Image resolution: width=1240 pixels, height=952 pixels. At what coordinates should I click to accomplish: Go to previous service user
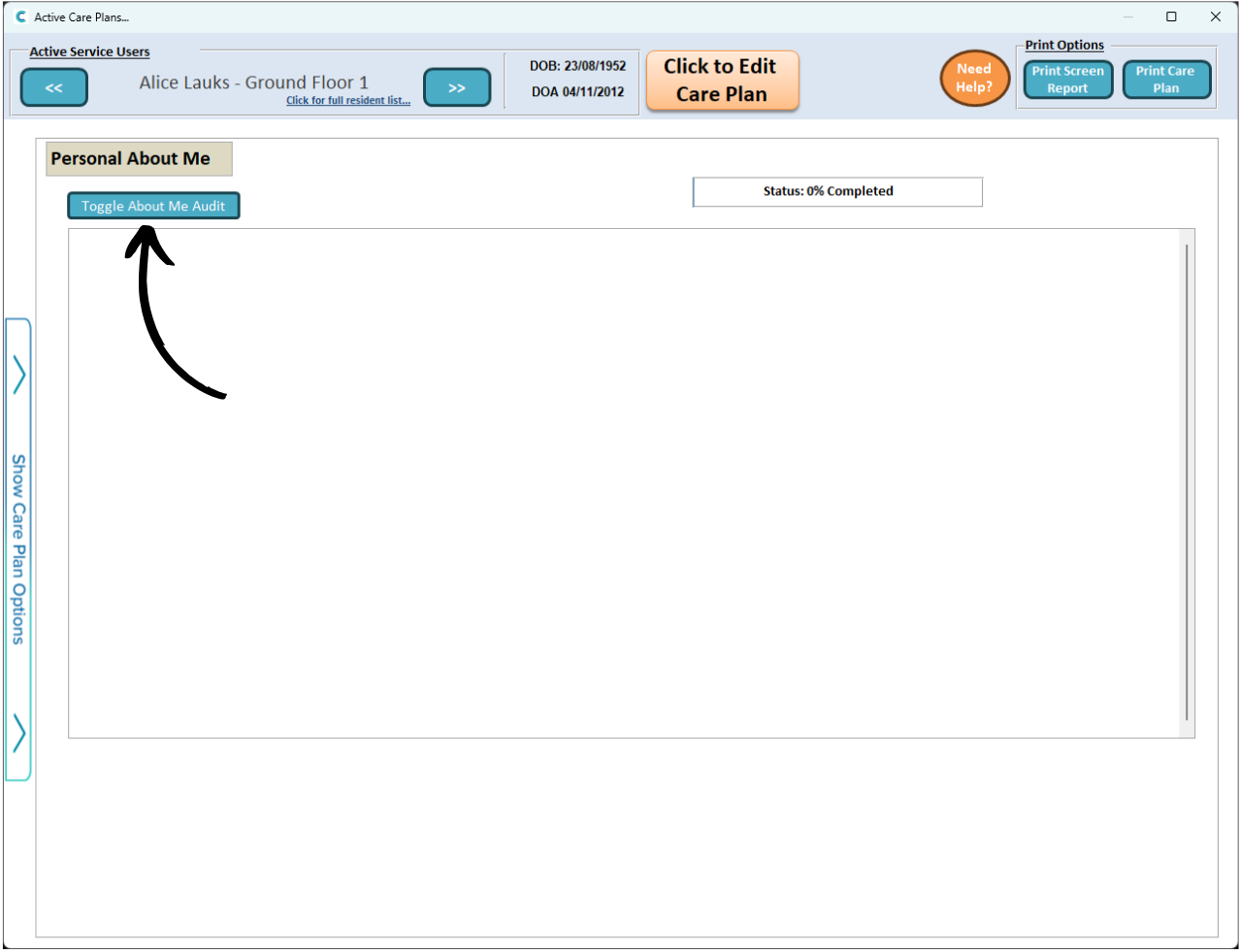click(54, 87)
